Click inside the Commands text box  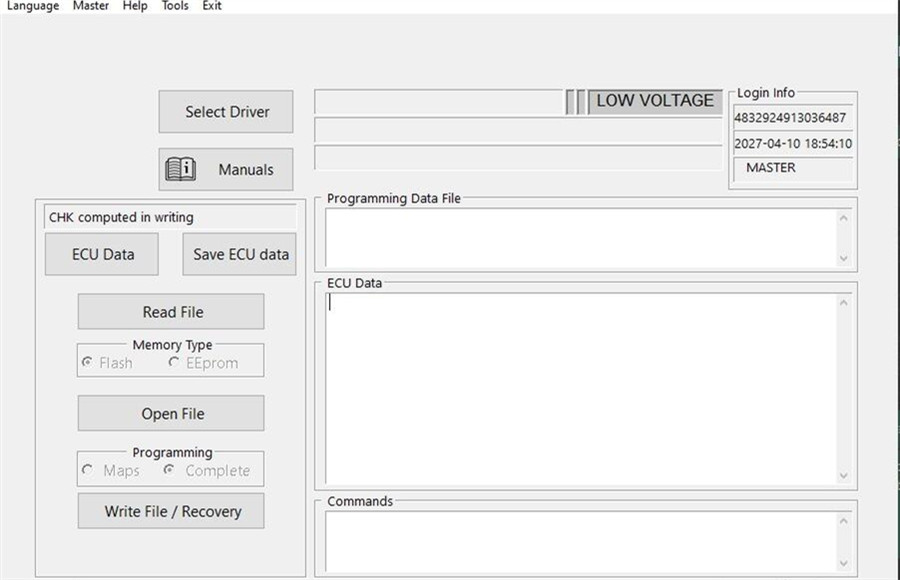click(x=581, y=542)
